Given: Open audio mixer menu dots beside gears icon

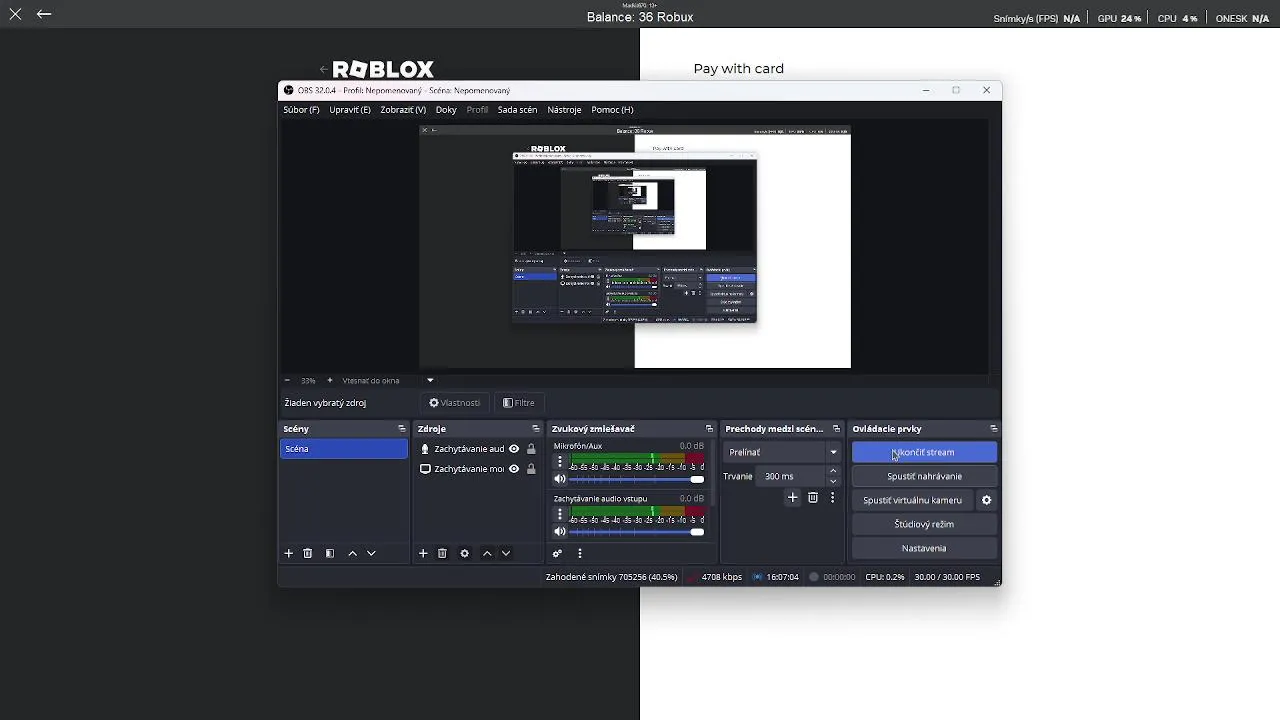Looking at the screenshot, I should (x=579, y=553).
